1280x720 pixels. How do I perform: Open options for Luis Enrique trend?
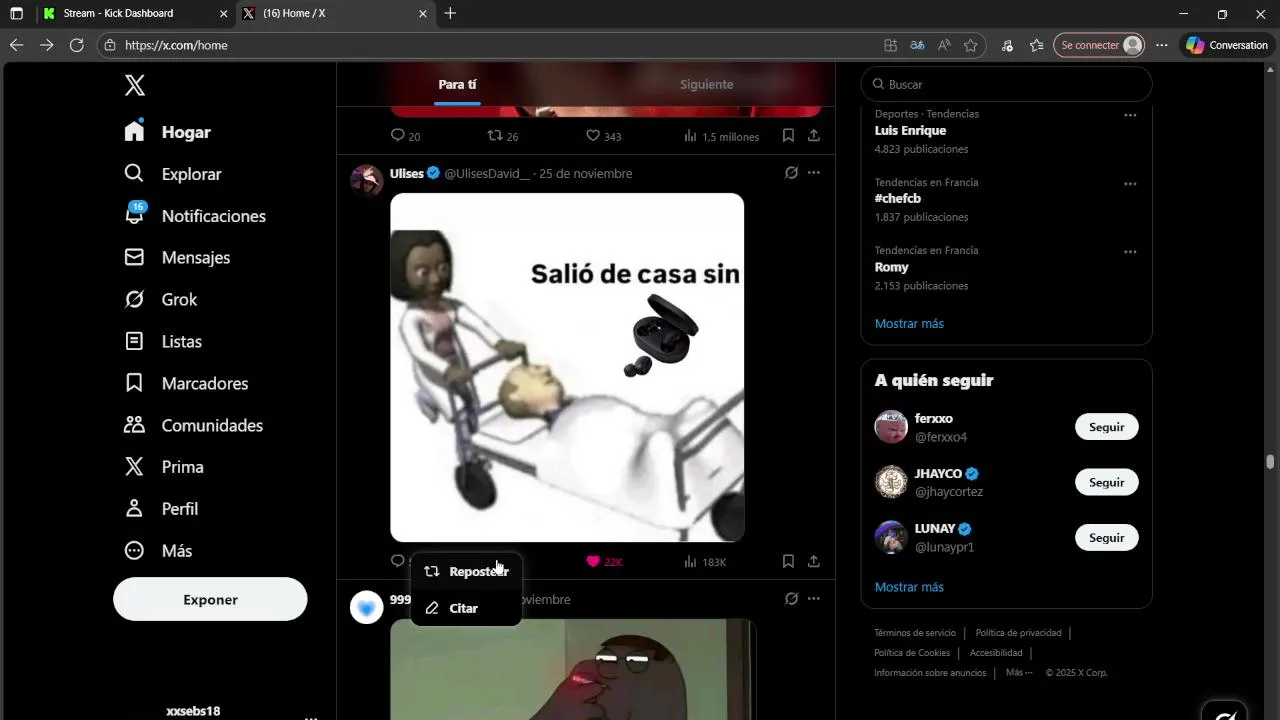(1130, 115)
